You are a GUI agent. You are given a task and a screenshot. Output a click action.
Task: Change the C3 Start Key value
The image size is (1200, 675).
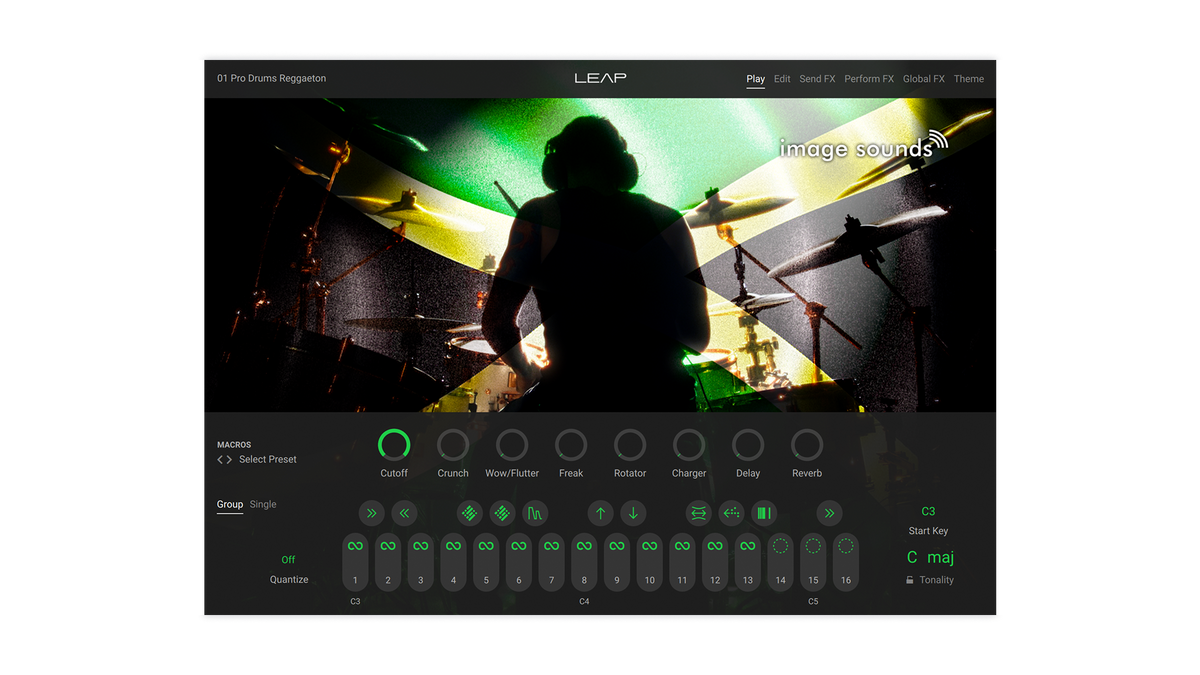click(x=928, y=512)
